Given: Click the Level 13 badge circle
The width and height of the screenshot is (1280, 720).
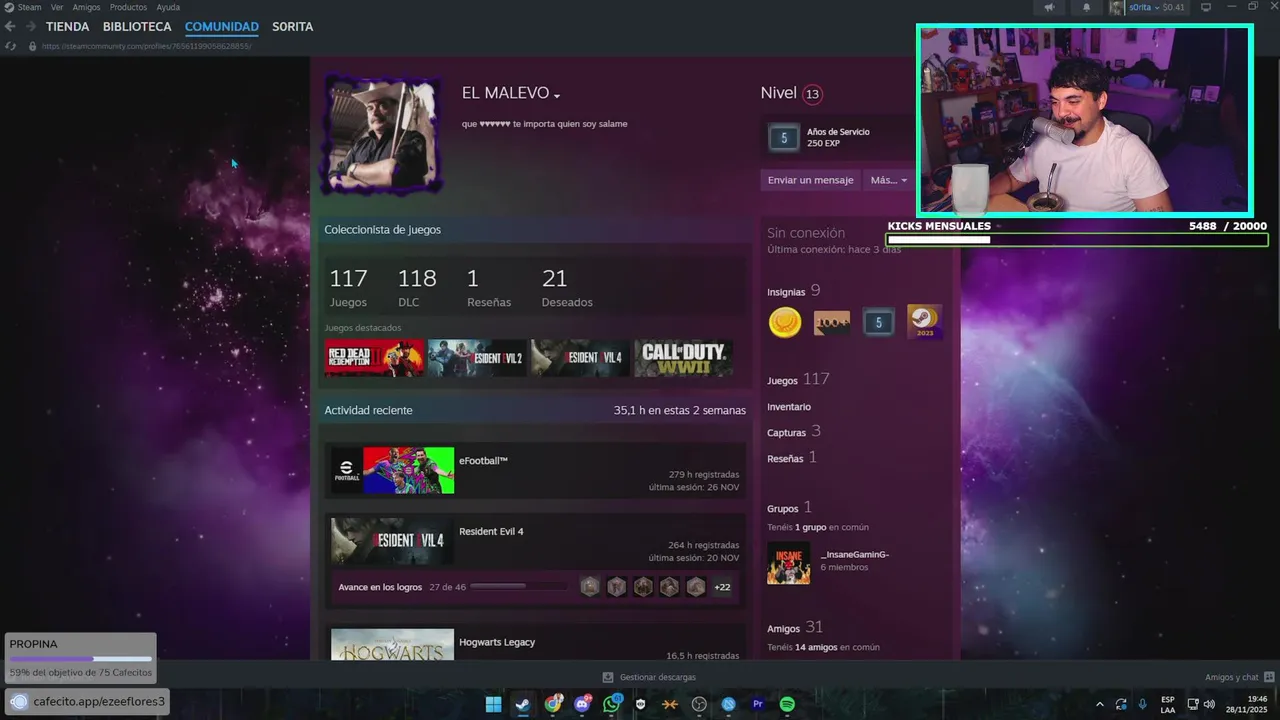Looking at the screenshot, I should point(812,94).
